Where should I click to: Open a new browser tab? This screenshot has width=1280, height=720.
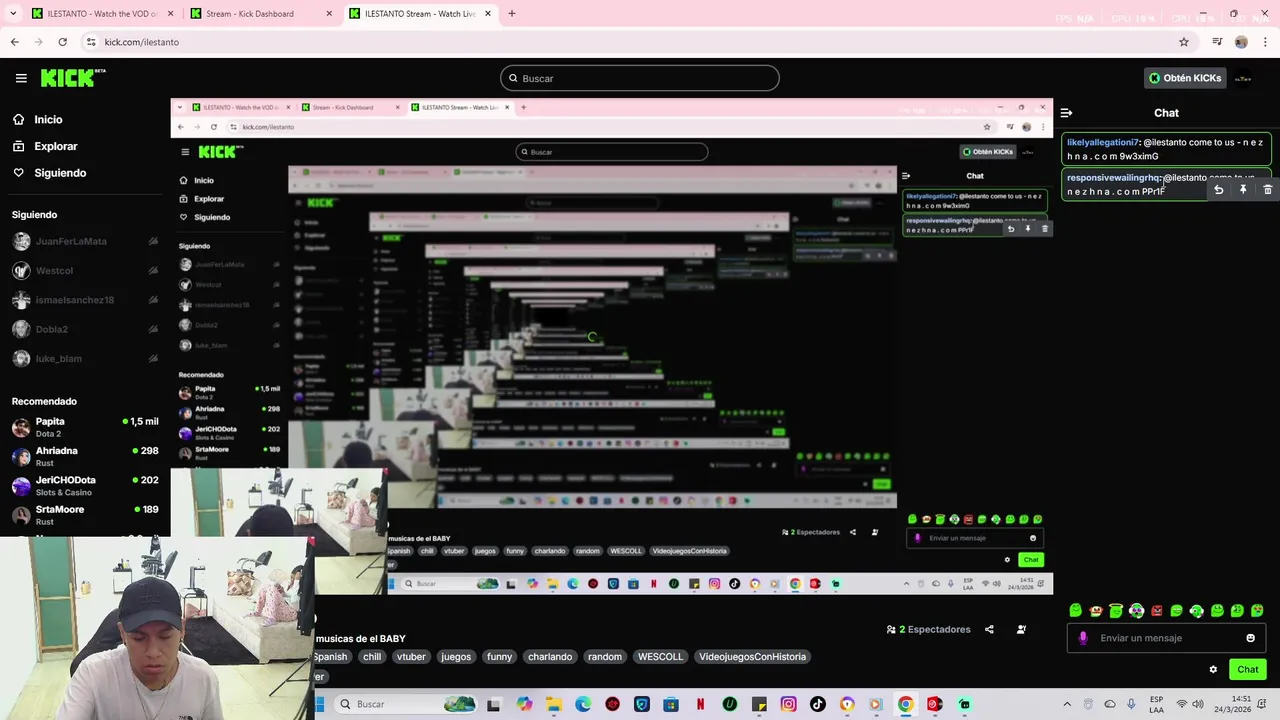511,14
